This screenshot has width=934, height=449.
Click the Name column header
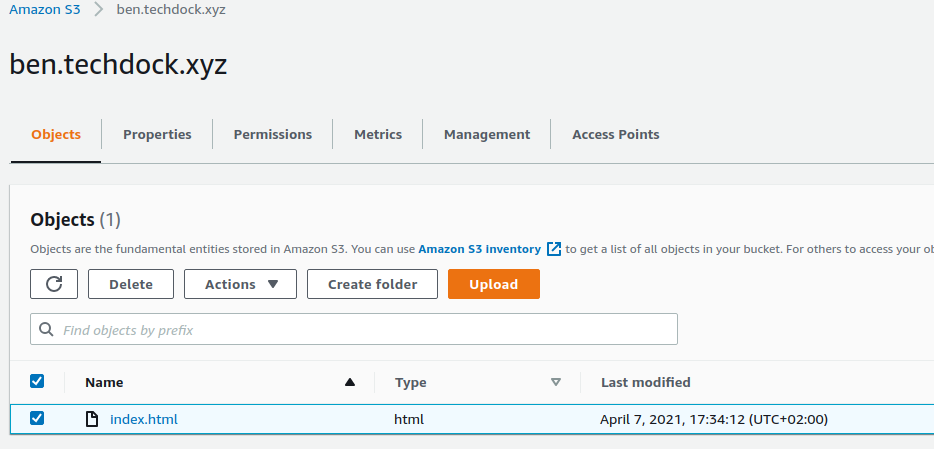[104, 382]
